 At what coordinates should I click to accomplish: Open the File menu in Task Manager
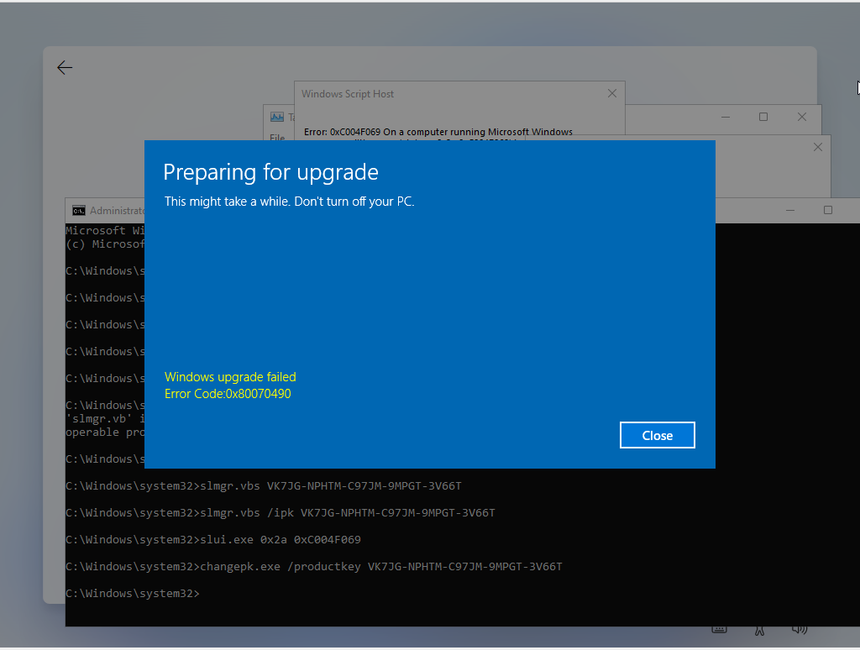tap(277, 136)
